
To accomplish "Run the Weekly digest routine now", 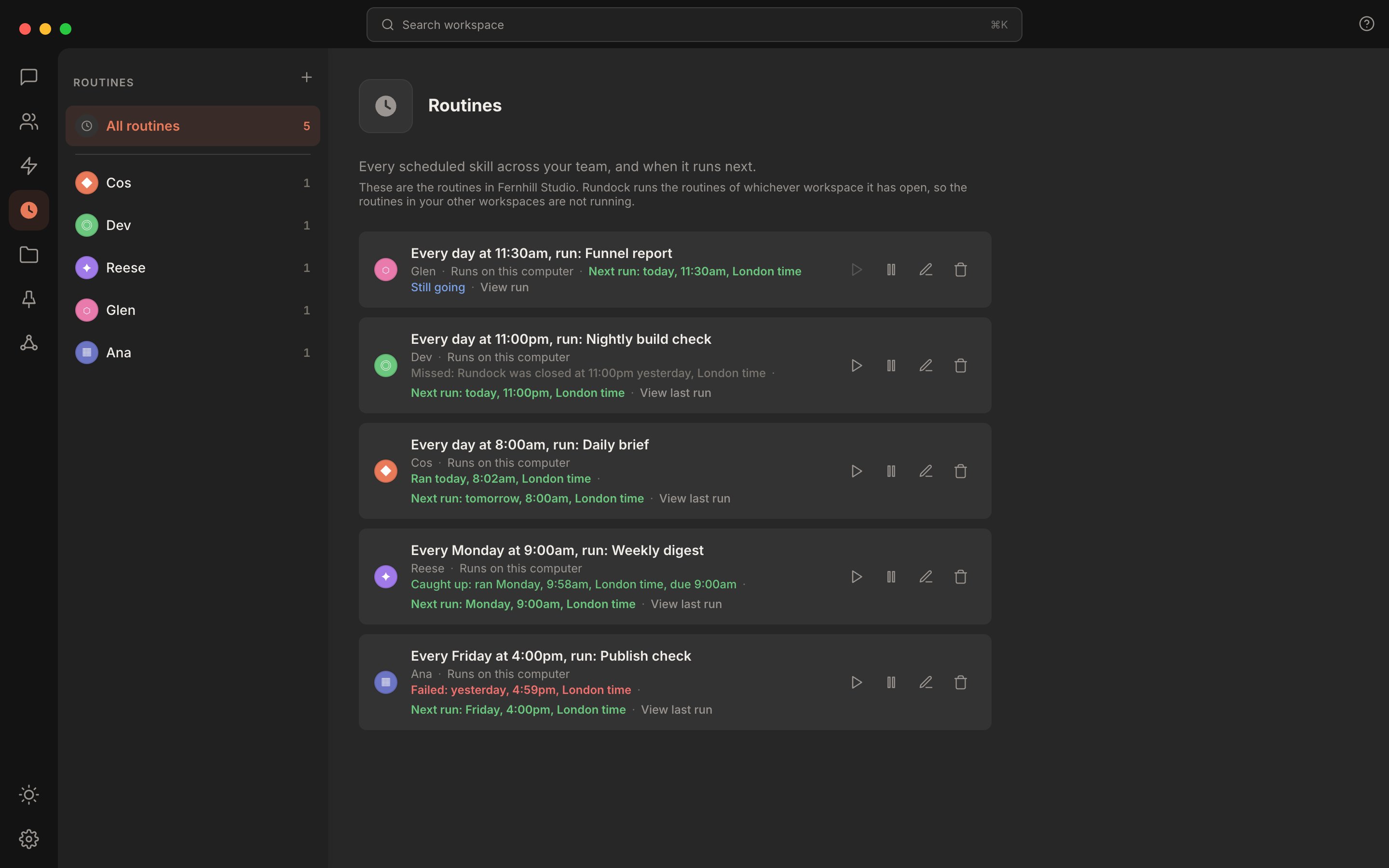I will pos(857,577).
